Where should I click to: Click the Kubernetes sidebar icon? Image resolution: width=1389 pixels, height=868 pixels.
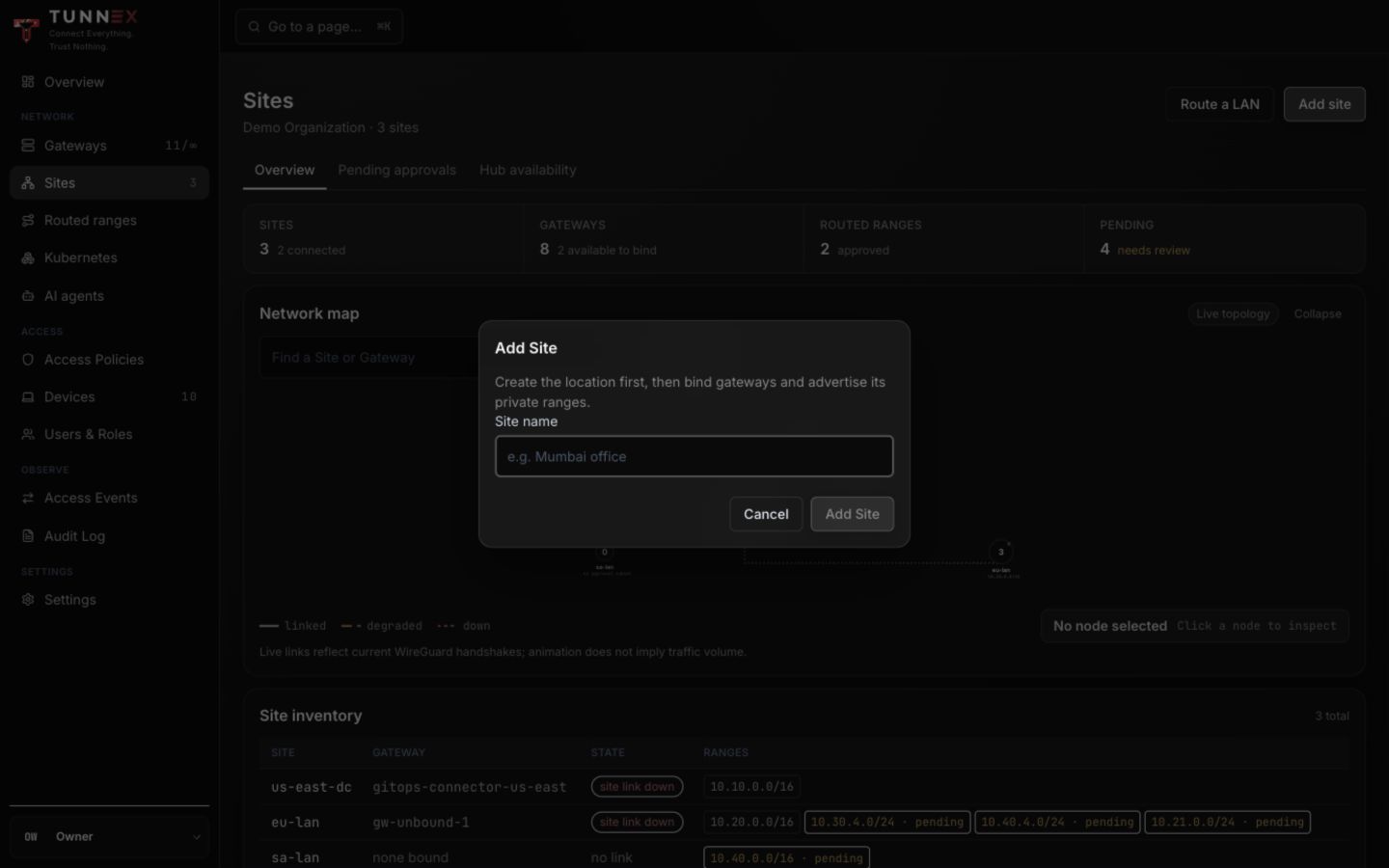pyautogui.click(x=28, y=258)
